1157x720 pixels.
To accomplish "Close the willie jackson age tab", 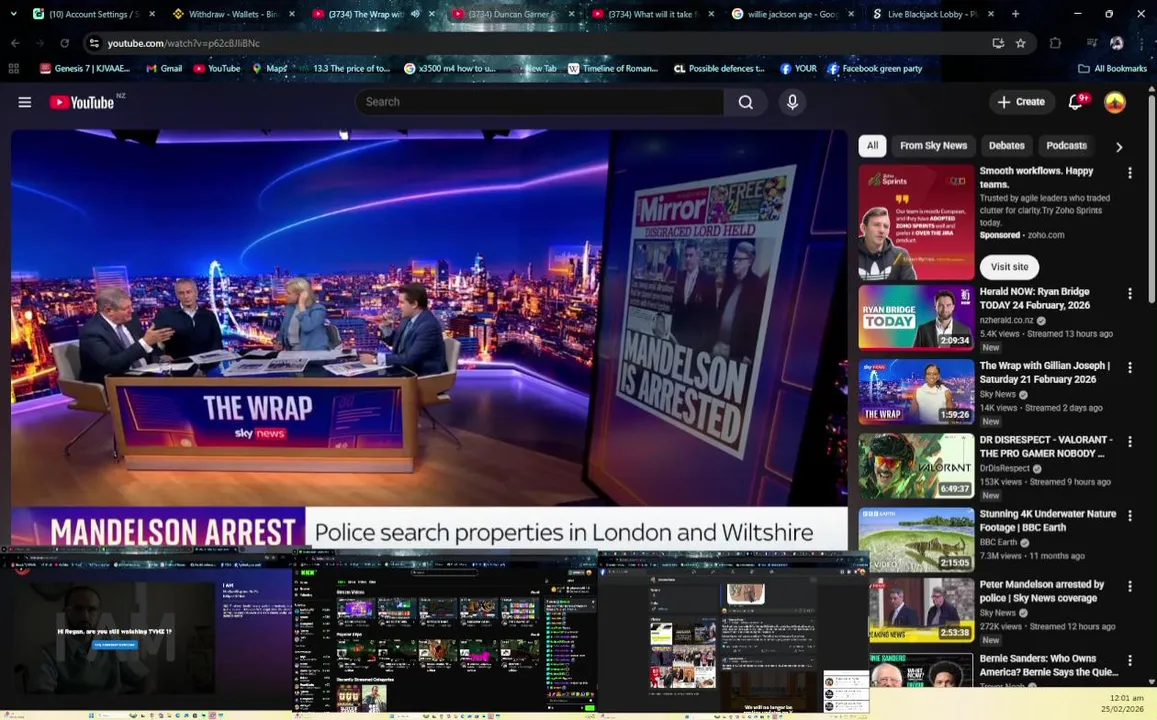I will pyautogui.click(x=851, y=13).
